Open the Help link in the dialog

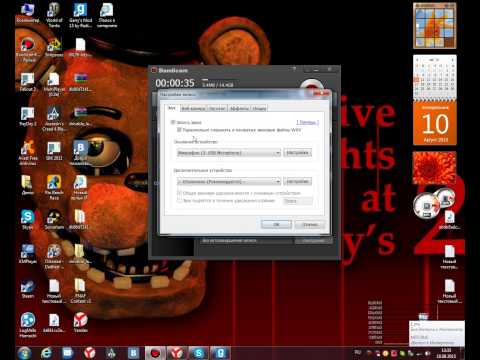[x=307, y=122]
